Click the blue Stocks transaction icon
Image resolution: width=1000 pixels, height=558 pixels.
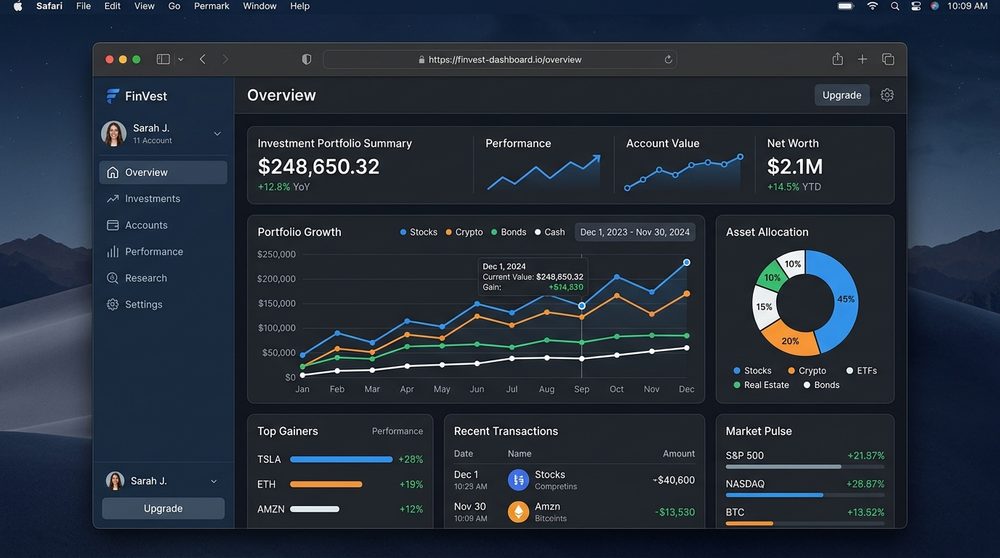click(518, 480)
